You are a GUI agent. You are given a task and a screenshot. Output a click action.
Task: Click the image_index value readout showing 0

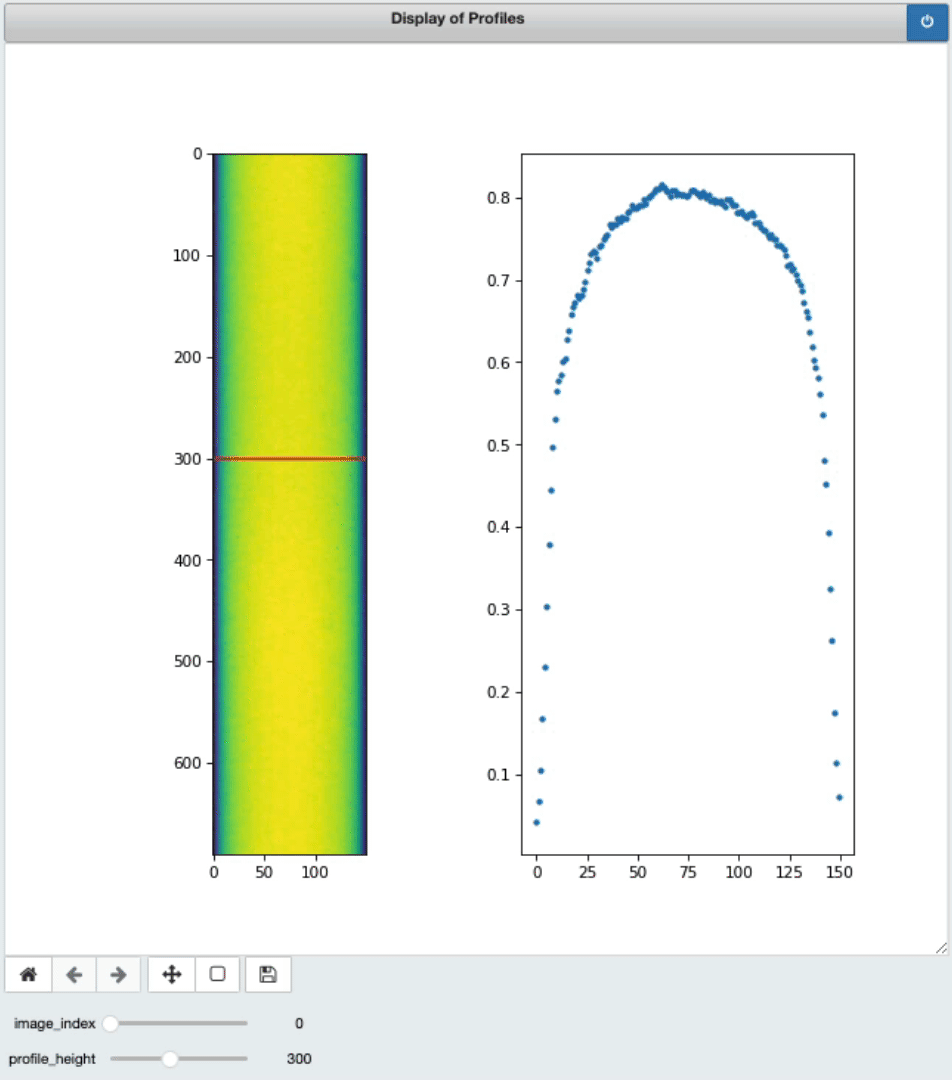(298, 1023)
